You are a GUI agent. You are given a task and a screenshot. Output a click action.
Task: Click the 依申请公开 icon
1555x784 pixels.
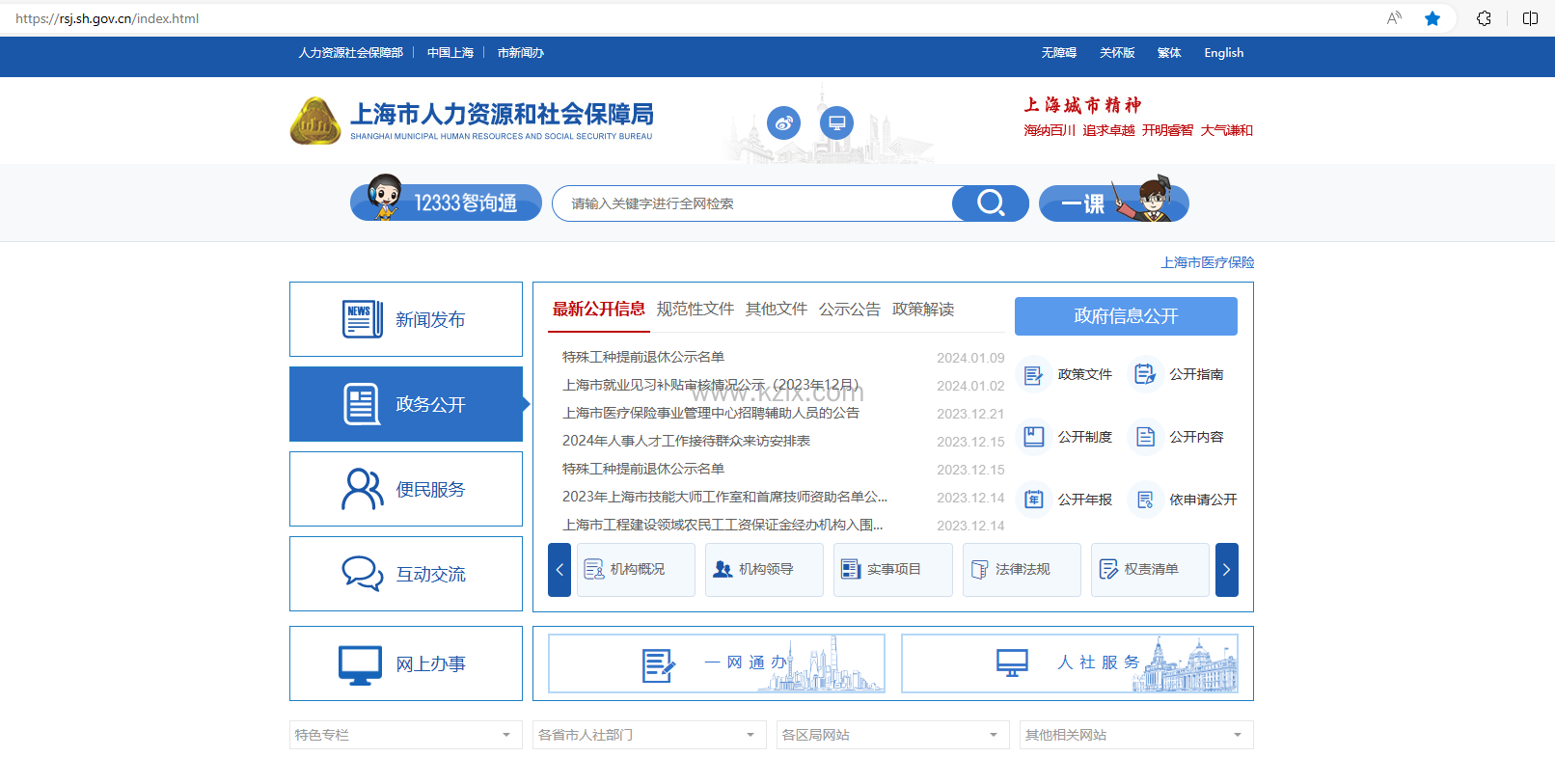coord(1145,500)
